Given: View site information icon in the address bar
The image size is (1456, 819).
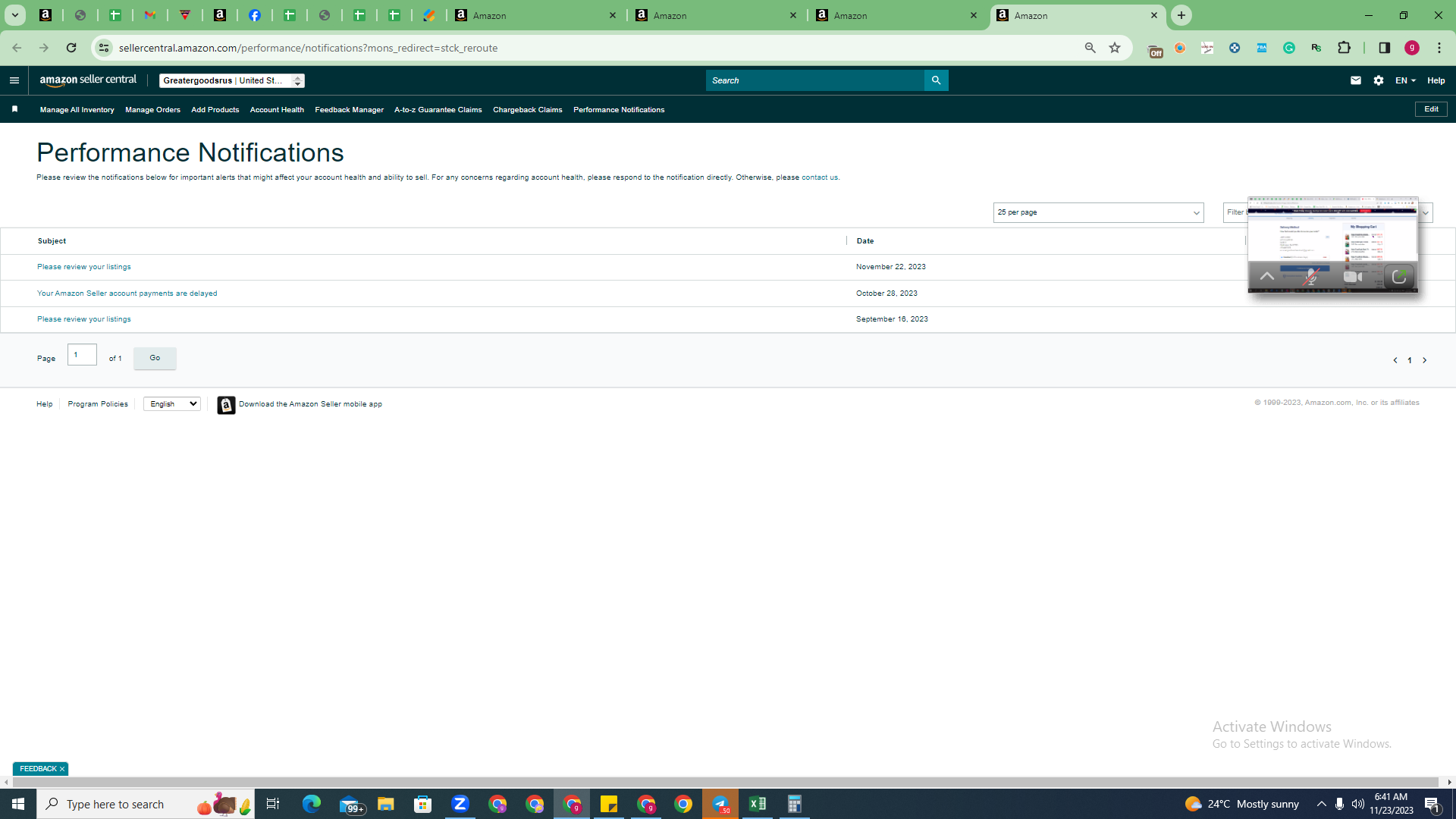Looking at the screenshot, I should pyautogui.click(x=104, y=48).
